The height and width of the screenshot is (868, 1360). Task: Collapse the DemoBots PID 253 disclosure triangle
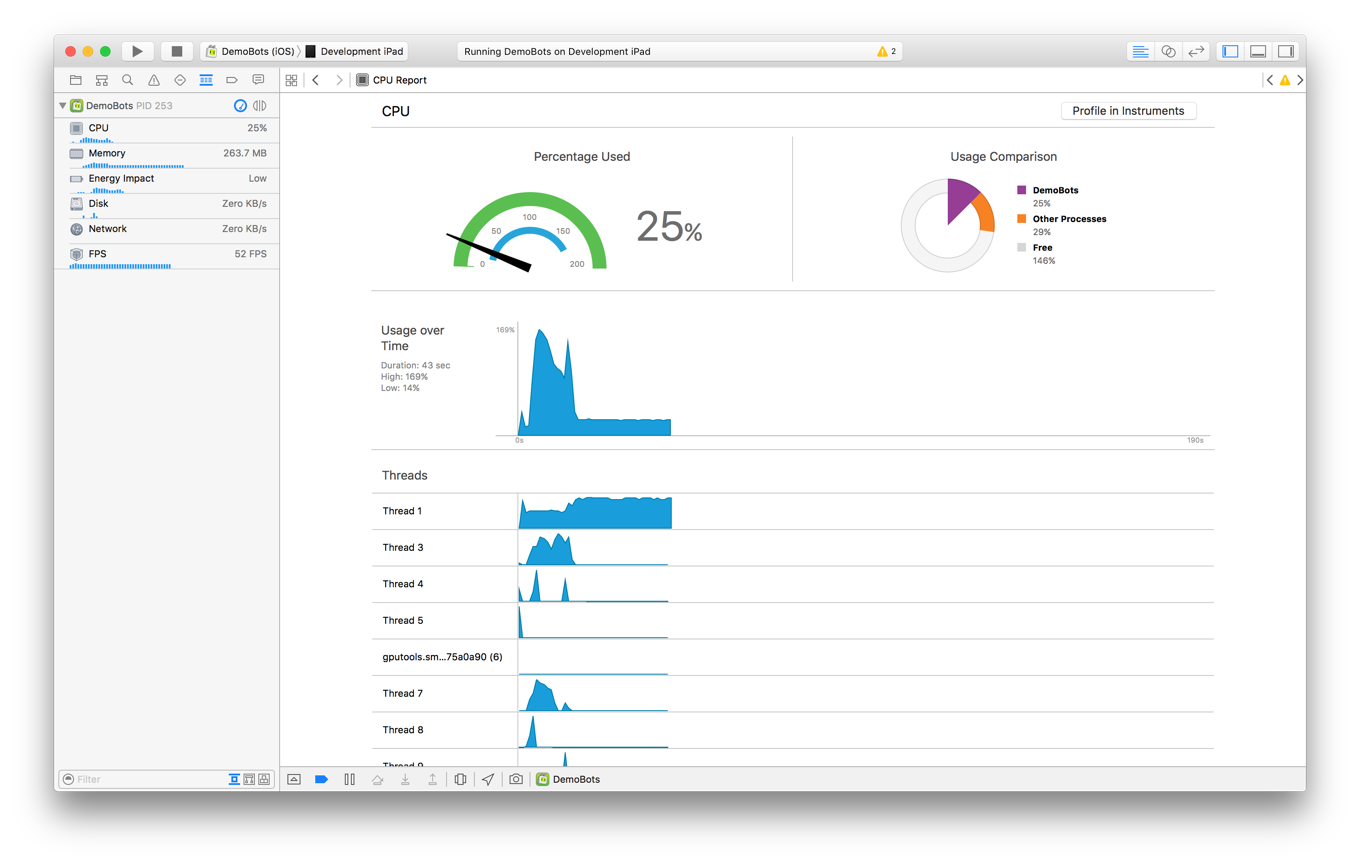pyautogui.click(x=62, y=105)
